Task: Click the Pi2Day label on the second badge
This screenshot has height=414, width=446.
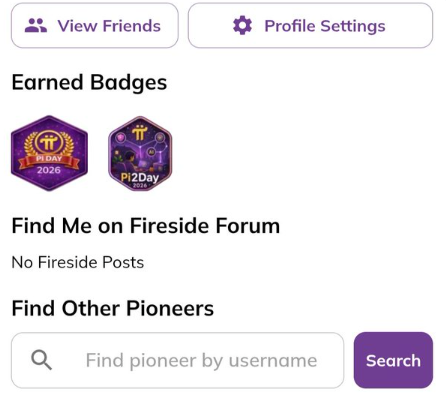Action: point(140,177)
